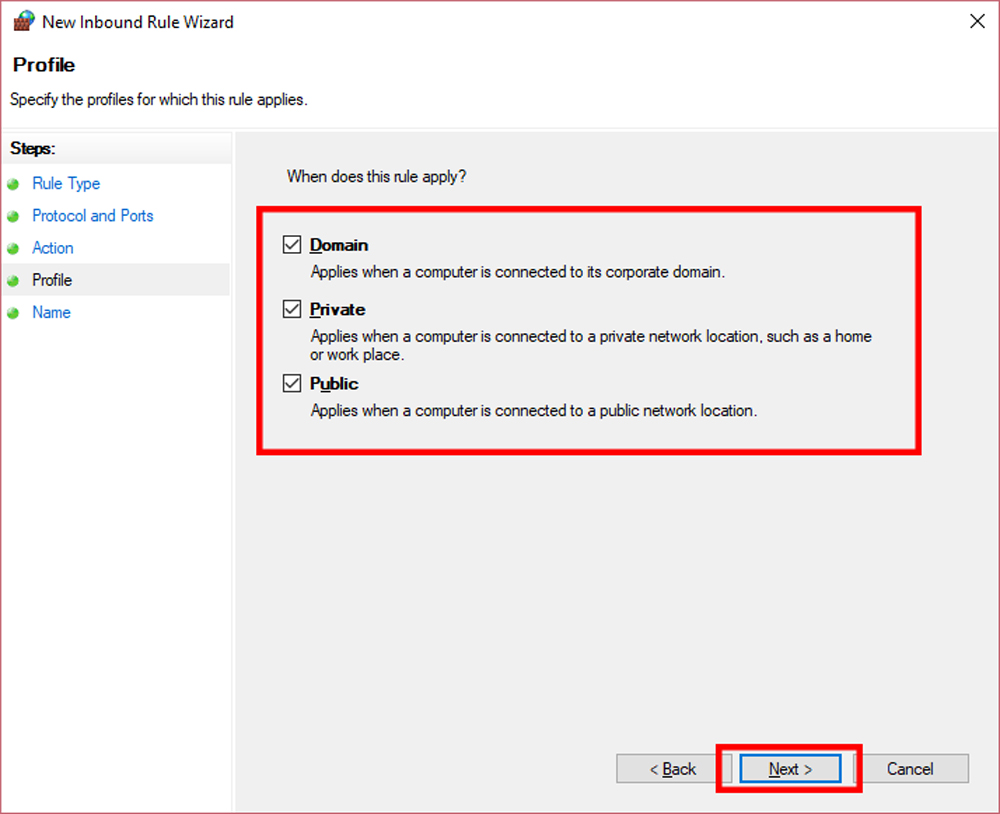Uncheck the Private profile checkbox
1000x814 pixels.
(292, 309)
